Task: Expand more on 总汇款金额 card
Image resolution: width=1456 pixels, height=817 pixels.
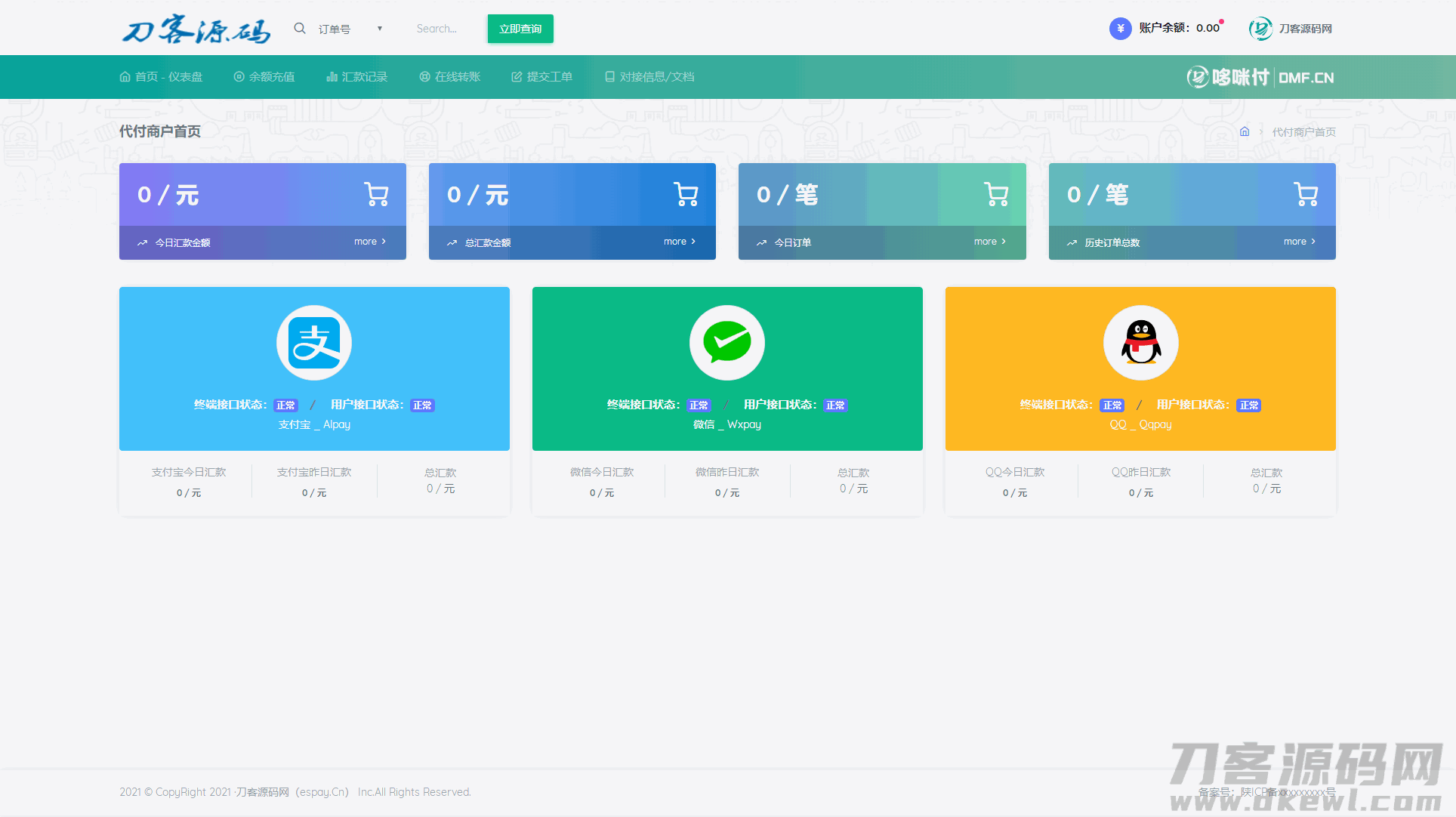Action: tap(679, 242)
